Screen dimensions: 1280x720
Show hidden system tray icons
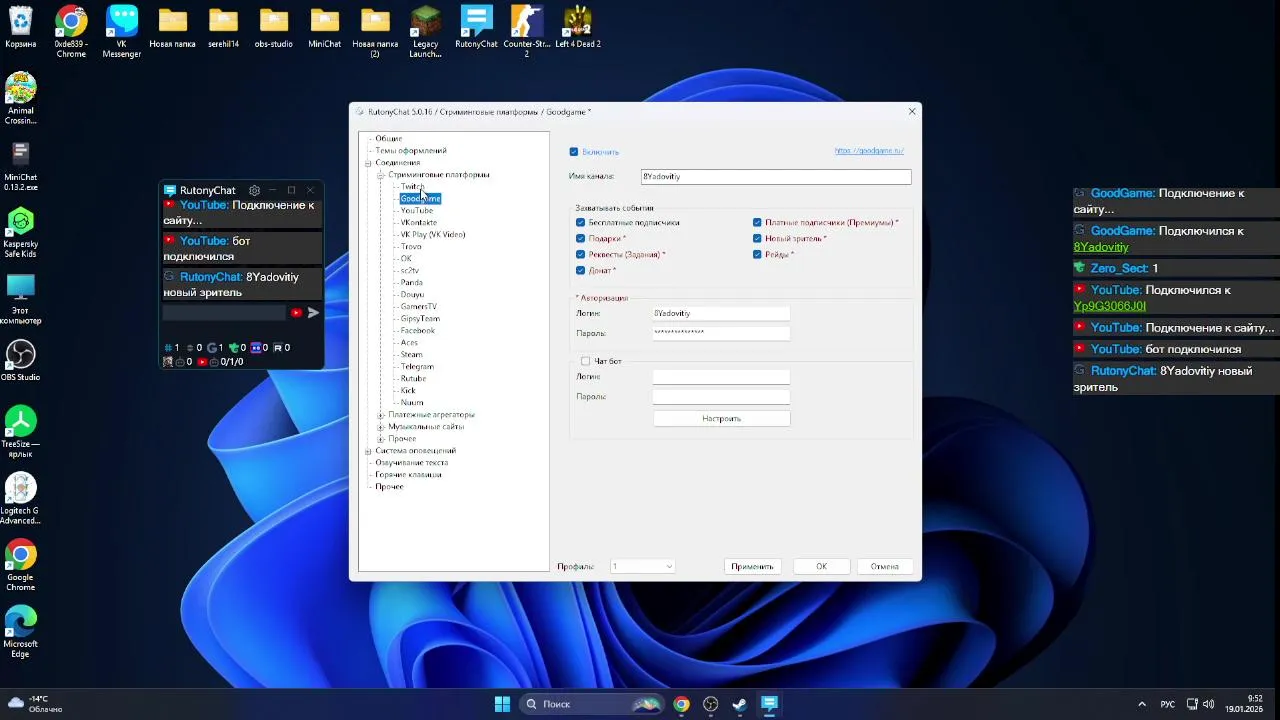[1142, 704]
